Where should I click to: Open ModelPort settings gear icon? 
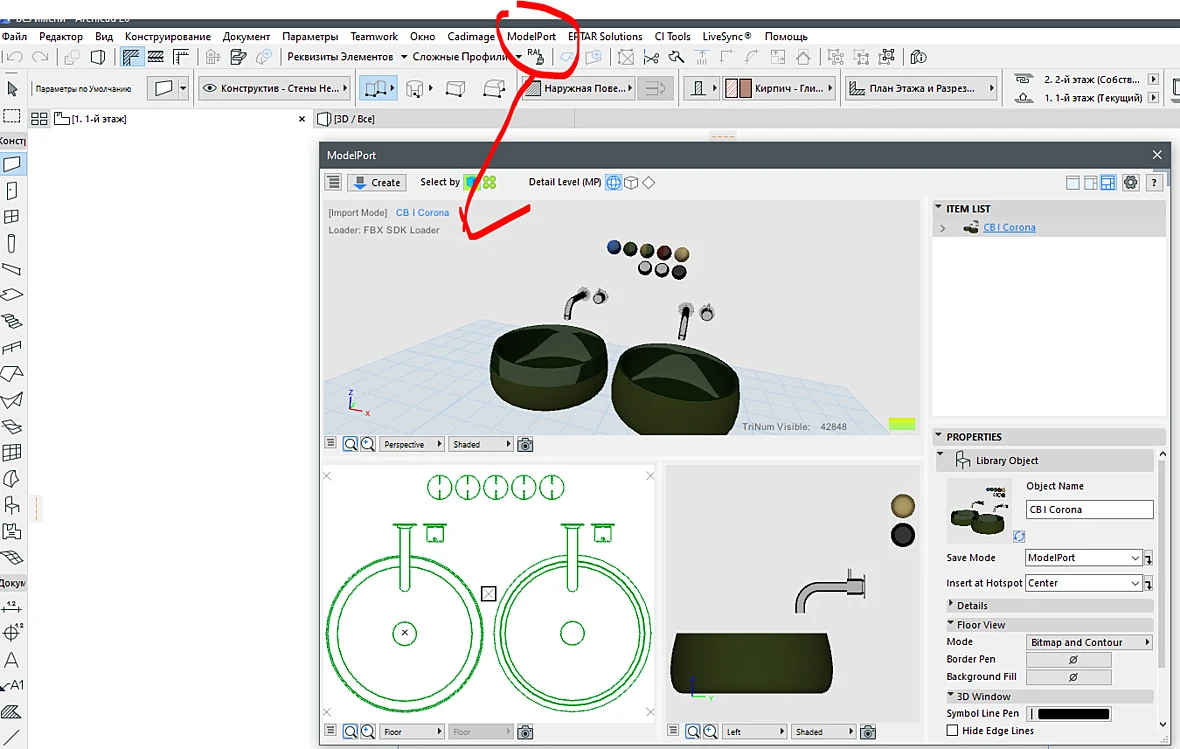click(1130, 182)
